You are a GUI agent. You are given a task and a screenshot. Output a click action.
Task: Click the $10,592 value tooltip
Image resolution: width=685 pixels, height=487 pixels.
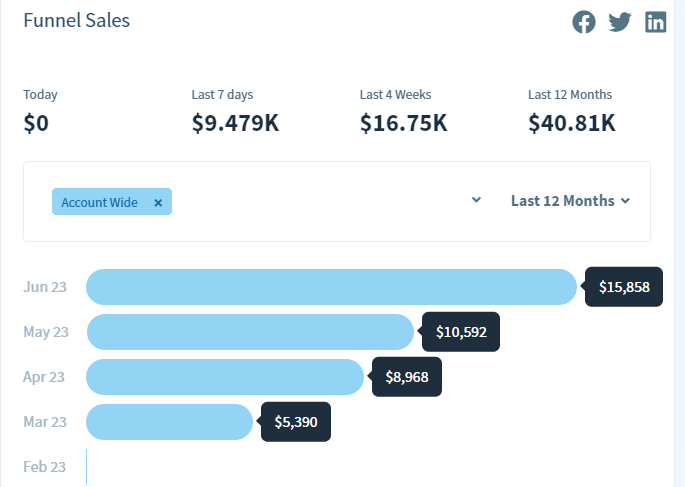pyautogui.click(x=461, y=332)
